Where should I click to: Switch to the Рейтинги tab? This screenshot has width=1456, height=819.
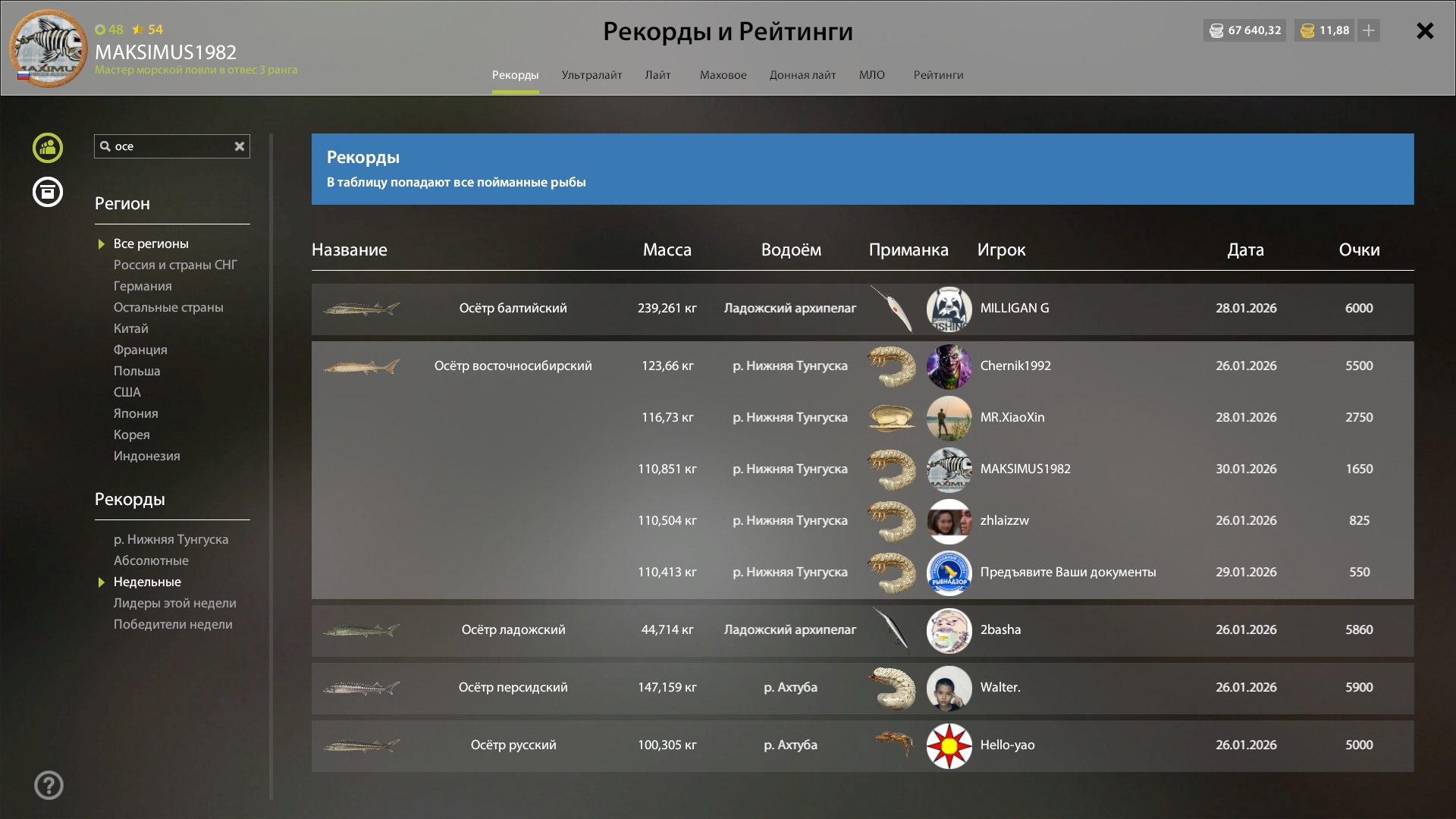coord(938,75)
